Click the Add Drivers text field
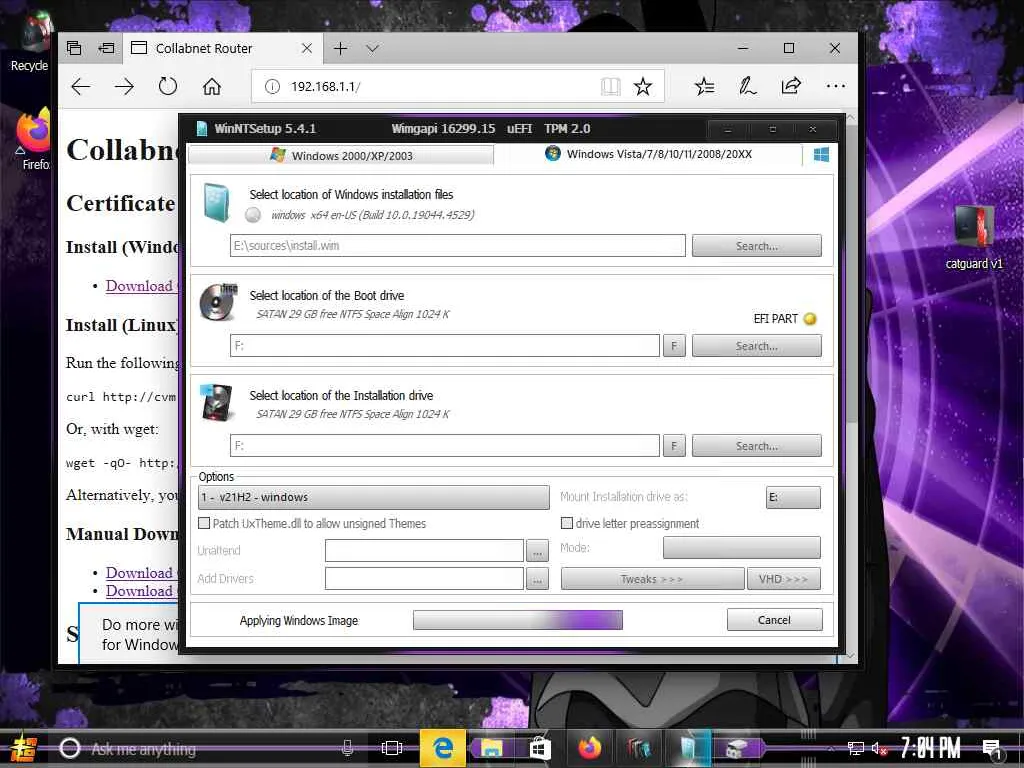The width and height of the screenshot is (1024, 768). coord(424,579)
